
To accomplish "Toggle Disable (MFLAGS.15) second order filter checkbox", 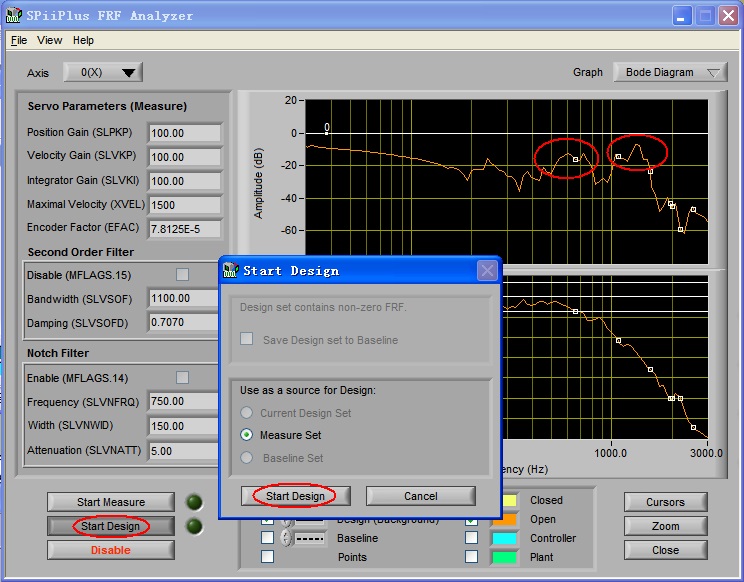I will click(x=182, y=275).
